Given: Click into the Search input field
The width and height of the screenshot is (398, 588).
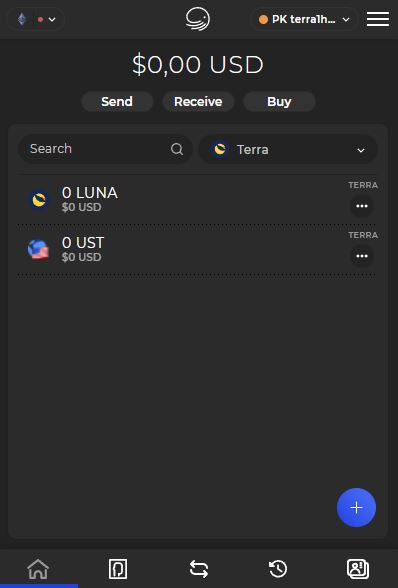Looking at the screenshot, I should click(105, 149).
